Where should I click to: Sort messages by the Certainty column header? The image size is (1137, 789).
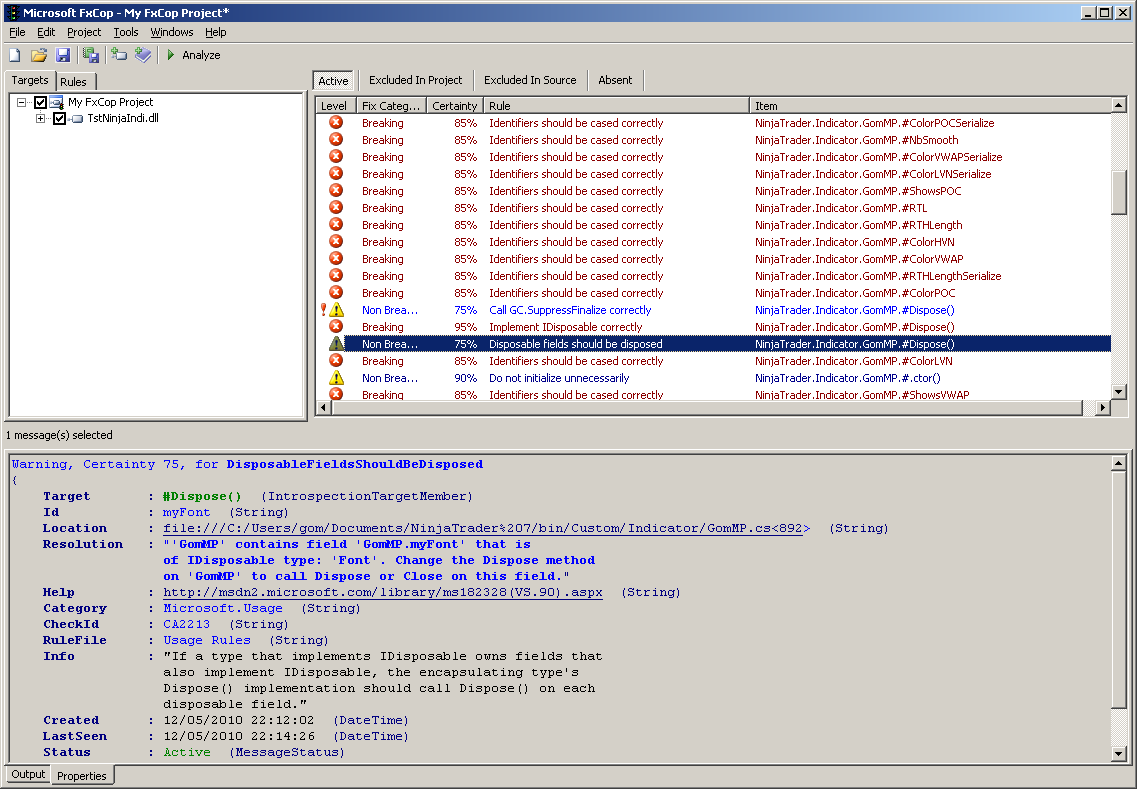coord(455,106)
